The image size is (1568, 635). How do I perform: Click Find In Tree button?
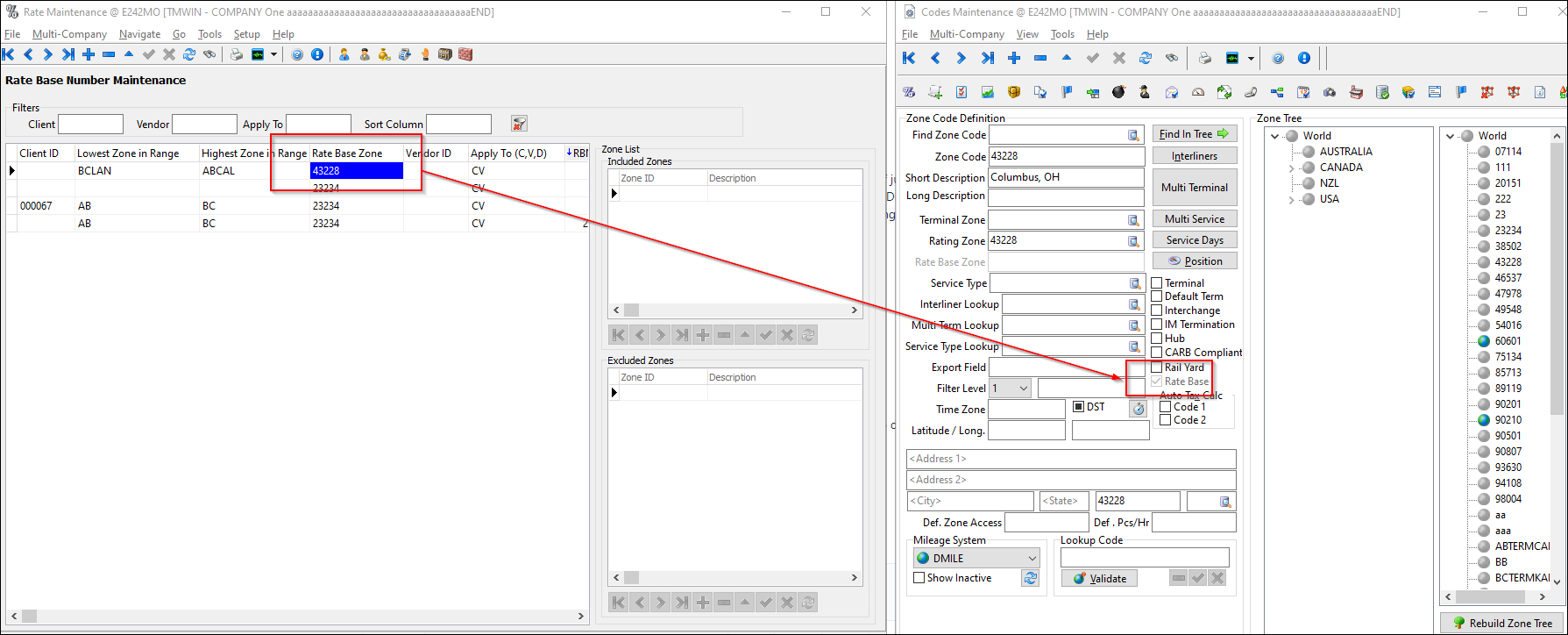coord(1195,134)
